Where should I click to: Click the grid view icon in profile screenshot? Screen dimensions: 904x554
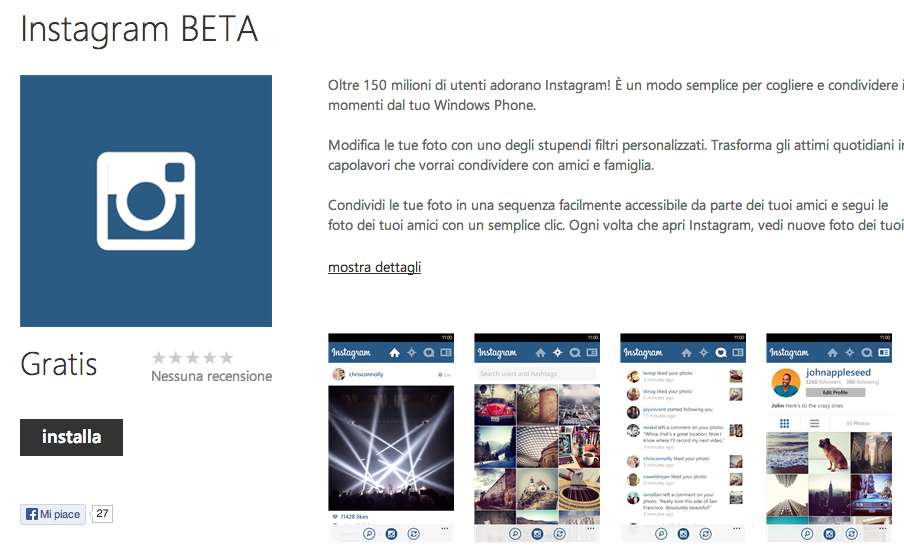tap(784, 423)
